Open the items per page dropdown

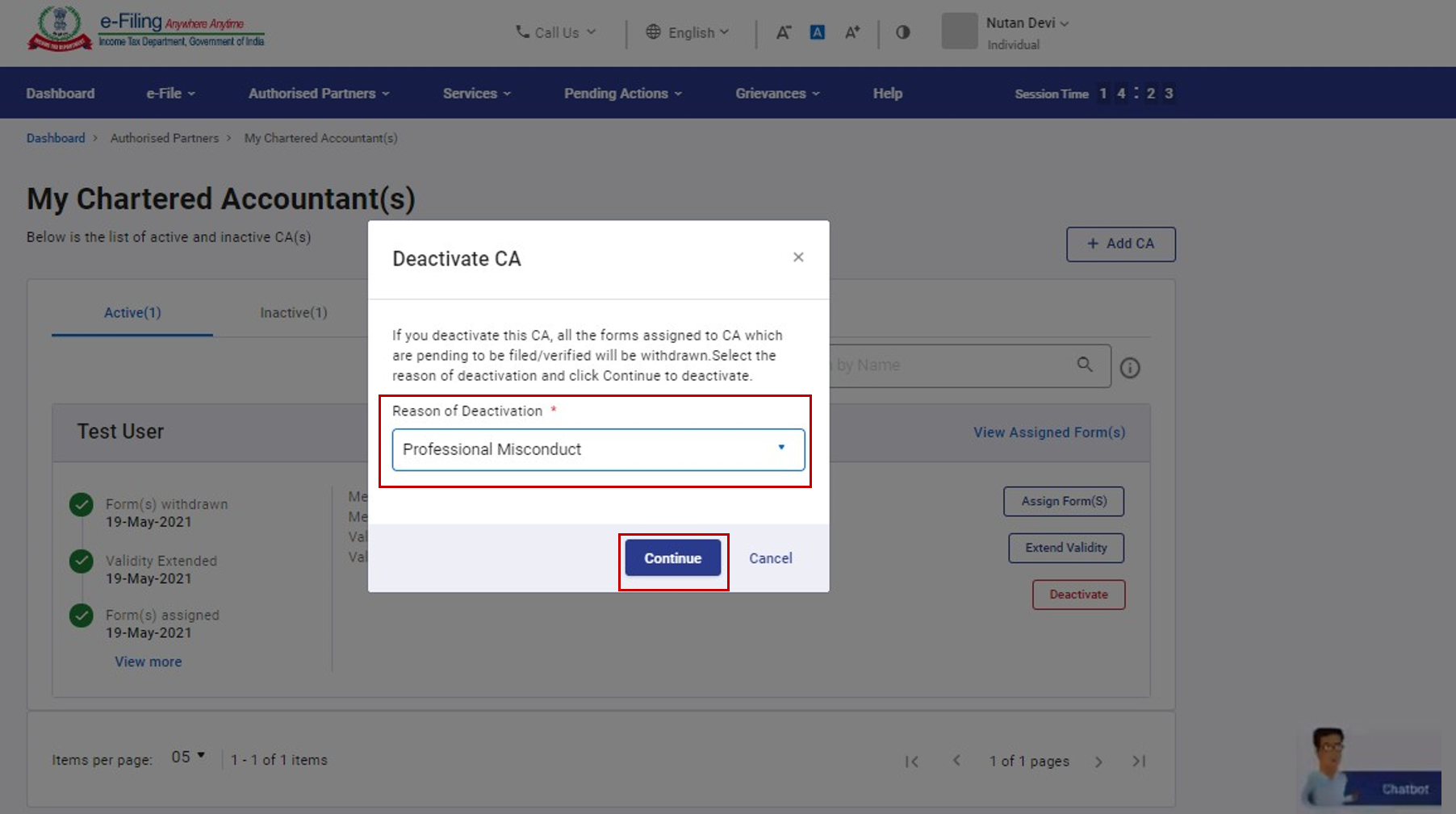(x=188, y=758)
